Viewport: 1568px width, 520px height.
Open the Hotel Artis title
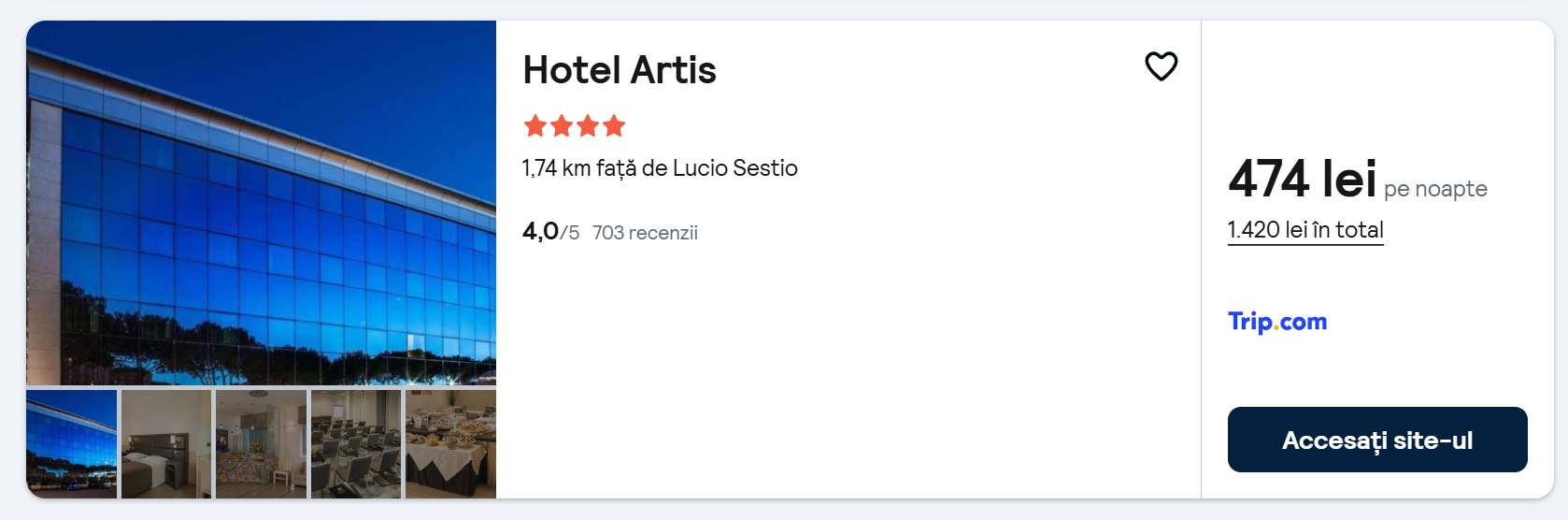point(619,70)
